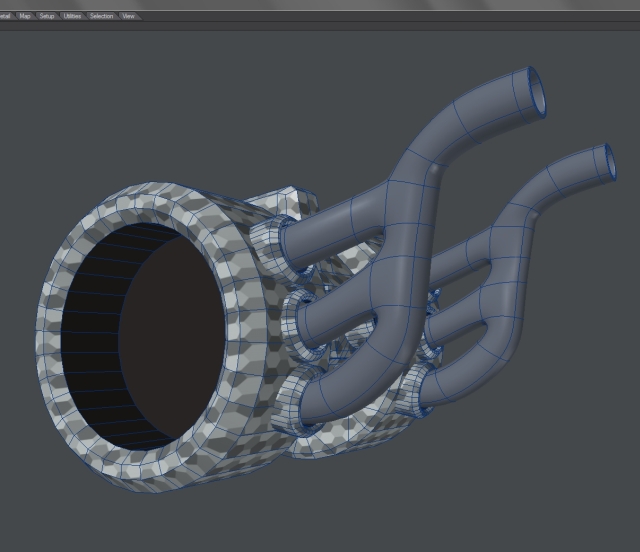Go to the View tab

[128, 16]
